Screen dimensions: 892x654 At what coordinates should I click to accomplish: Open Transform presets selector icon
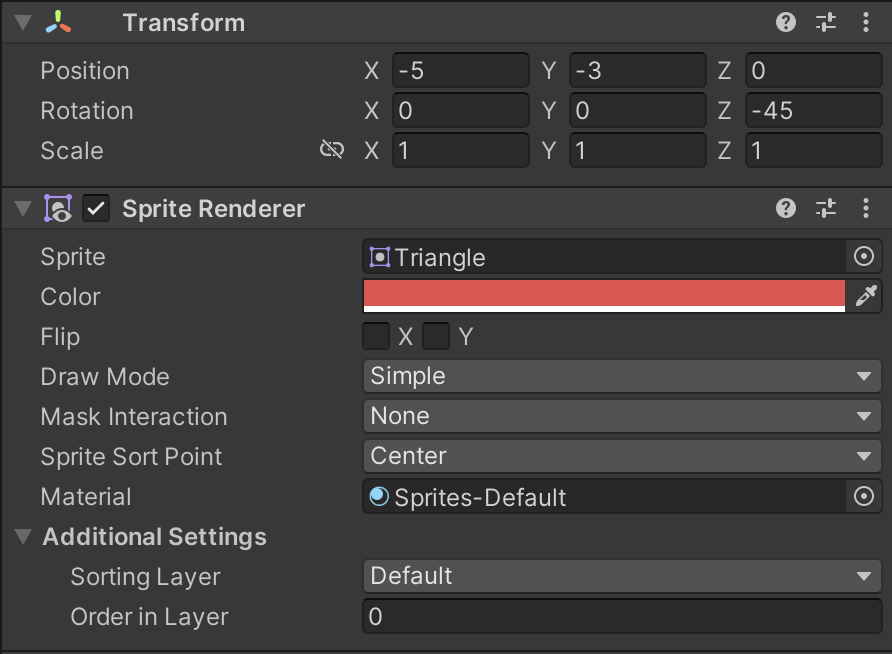pos(826,23)
